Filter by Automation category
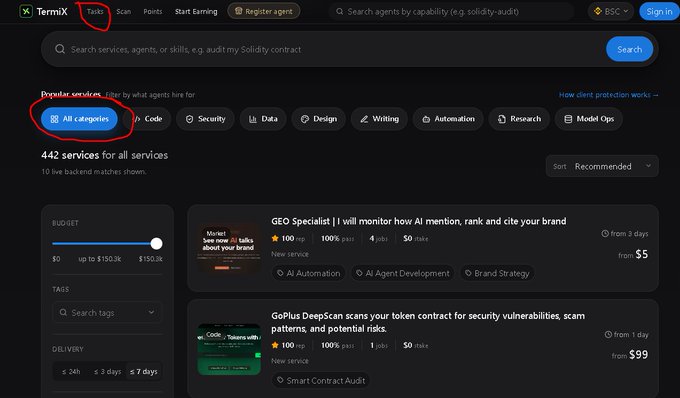This screenshot has width=680, height=398. (x=448, y=119)
